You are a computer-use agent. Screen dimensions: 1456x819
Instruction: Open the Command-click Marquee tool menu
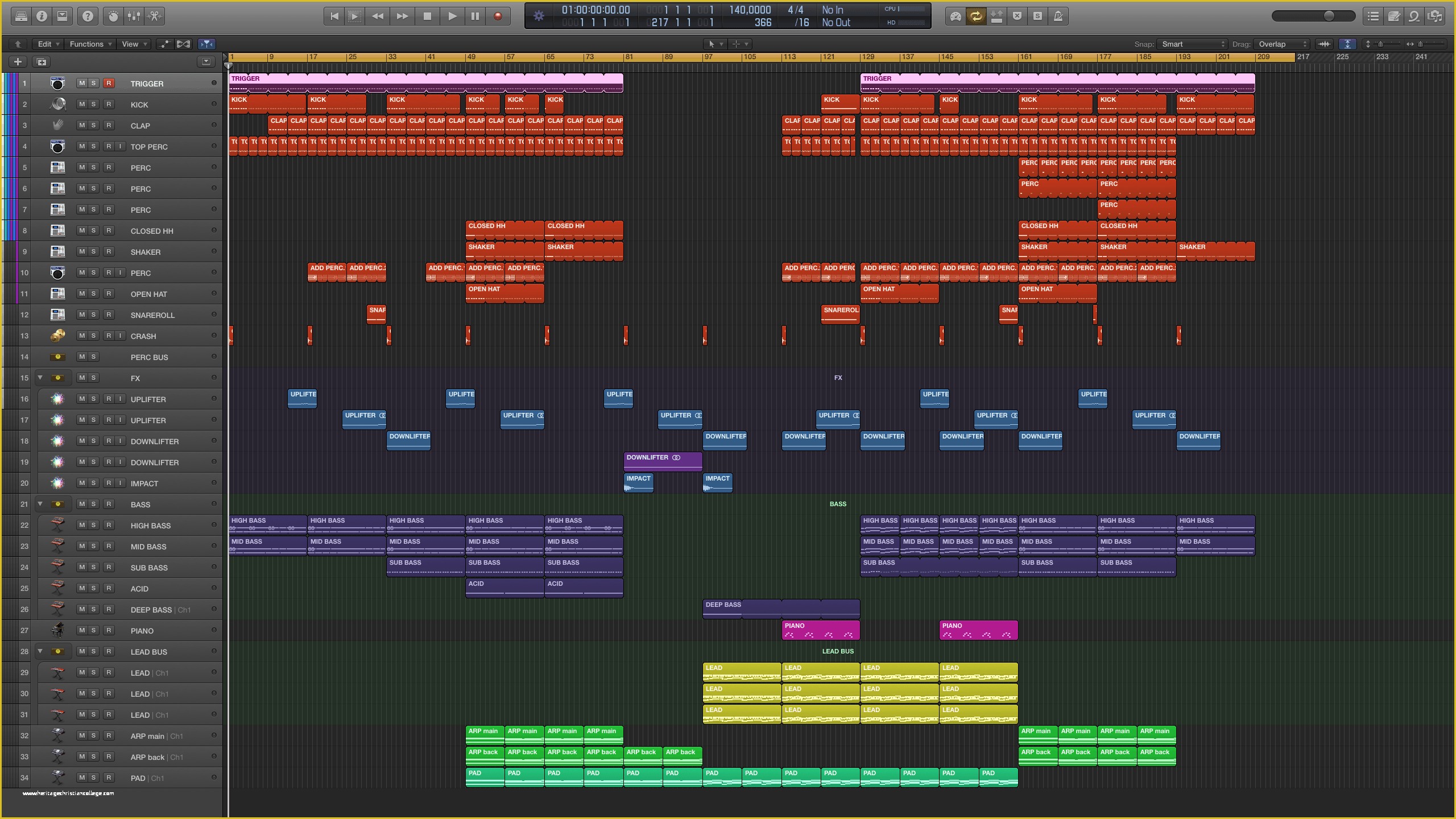[x=741, y=44]
